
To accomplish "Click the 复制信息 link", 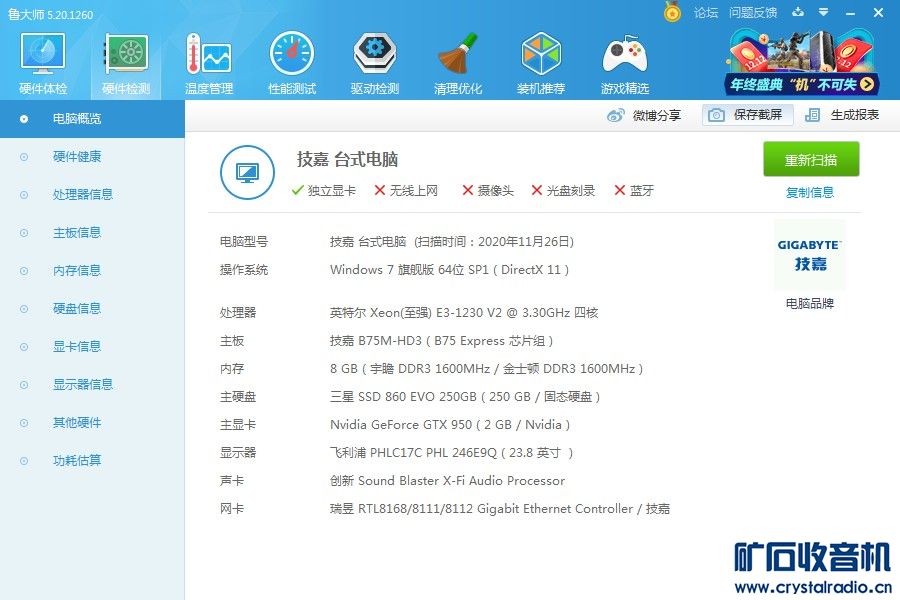I will click(810, 193).
